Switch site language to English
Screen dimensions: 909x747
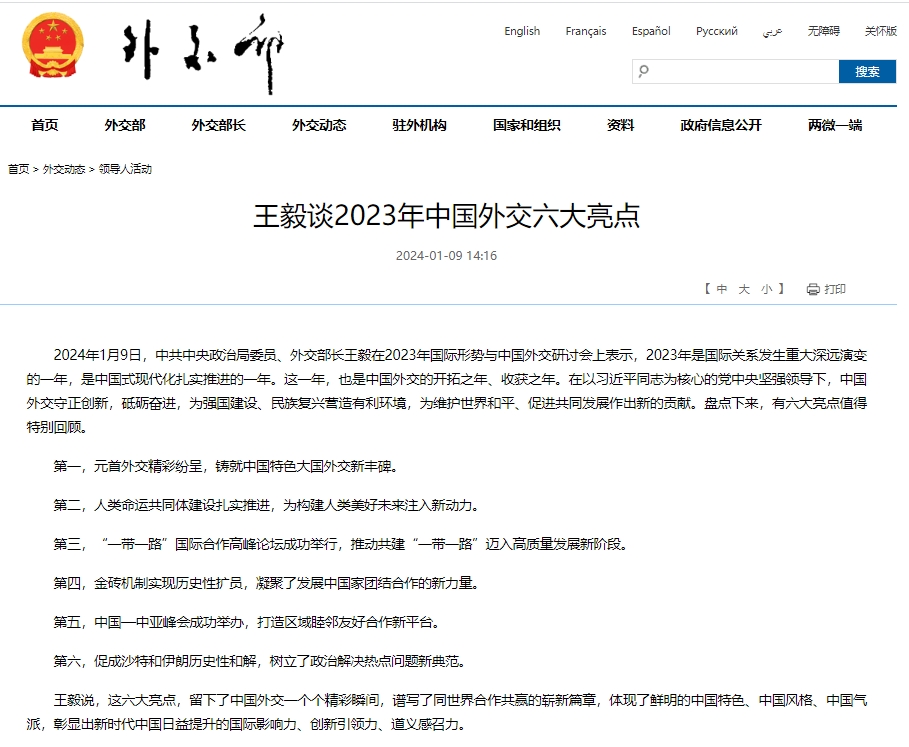522,31
